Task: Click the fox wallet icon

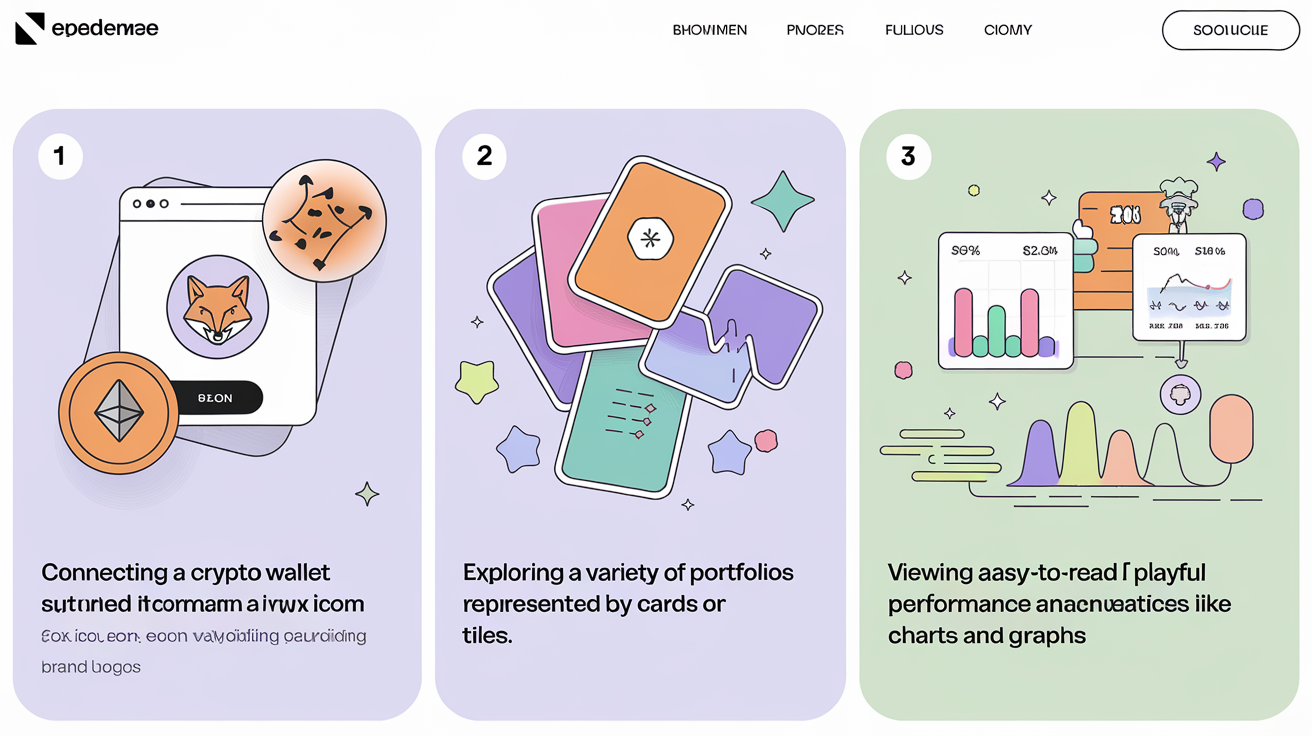Action: (218, 306)
